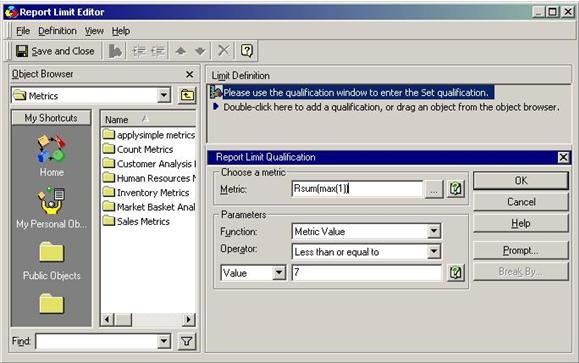The height and width of the screenshot is (363, 579).
Task: Select the highlighted Set qualification line
Action: click(352, 92)
